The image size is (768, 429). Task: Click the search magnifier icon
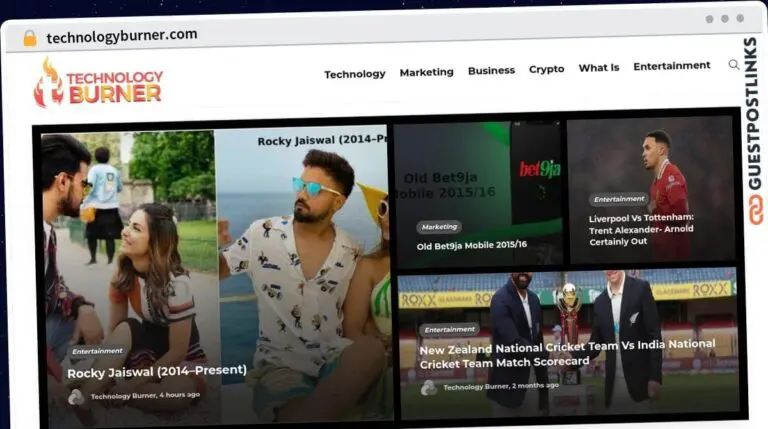click(734, 65)
